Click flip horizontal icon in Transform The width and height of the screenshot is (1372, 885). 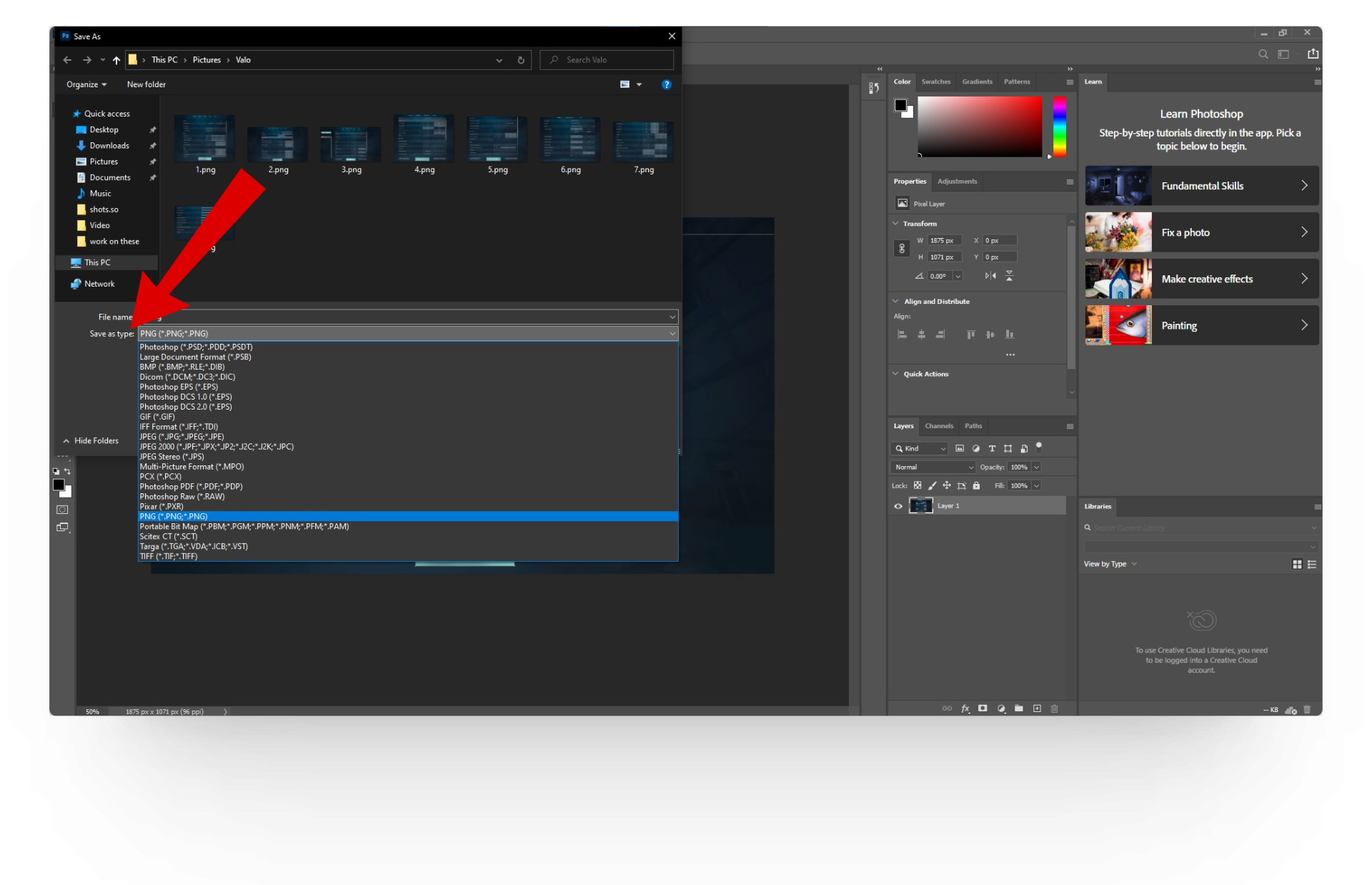990,276
